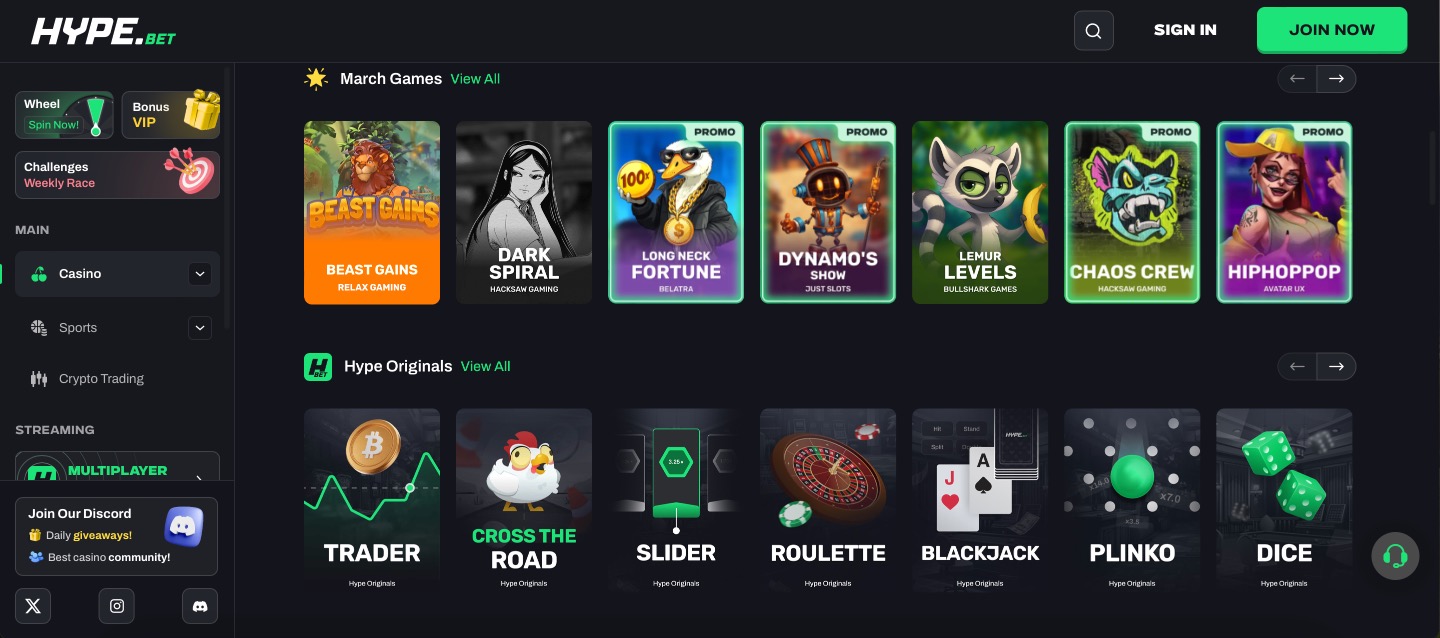Open the Plinko game thumbnail
Viewport: 1440px width, 638px height.
point(1132,499)
